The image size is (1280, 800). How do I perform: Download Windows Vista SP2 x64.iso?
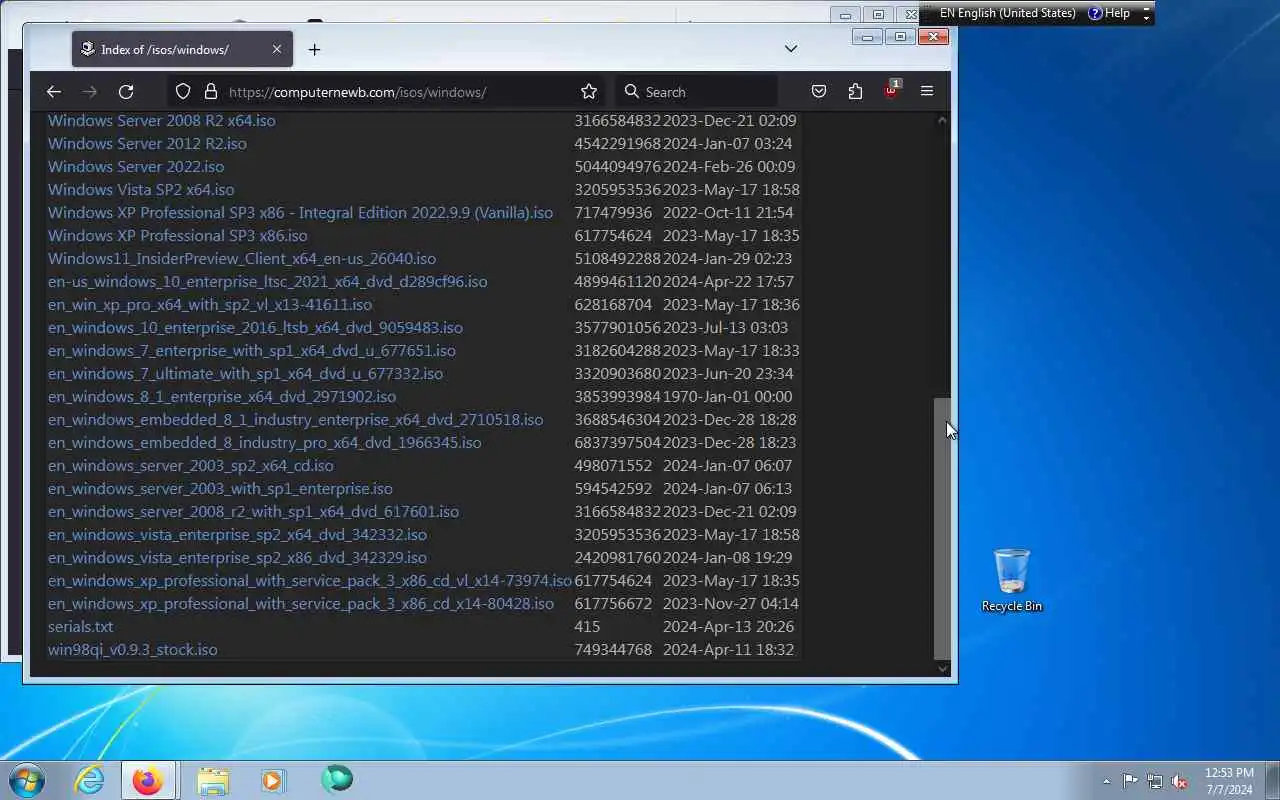[141, 189]
